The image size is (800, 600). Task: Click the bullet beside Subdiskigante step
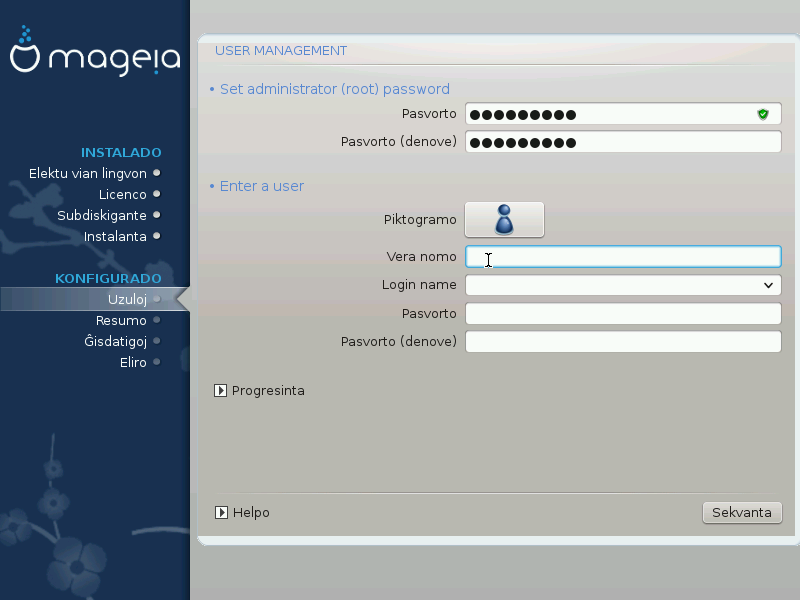coord(157,215)
